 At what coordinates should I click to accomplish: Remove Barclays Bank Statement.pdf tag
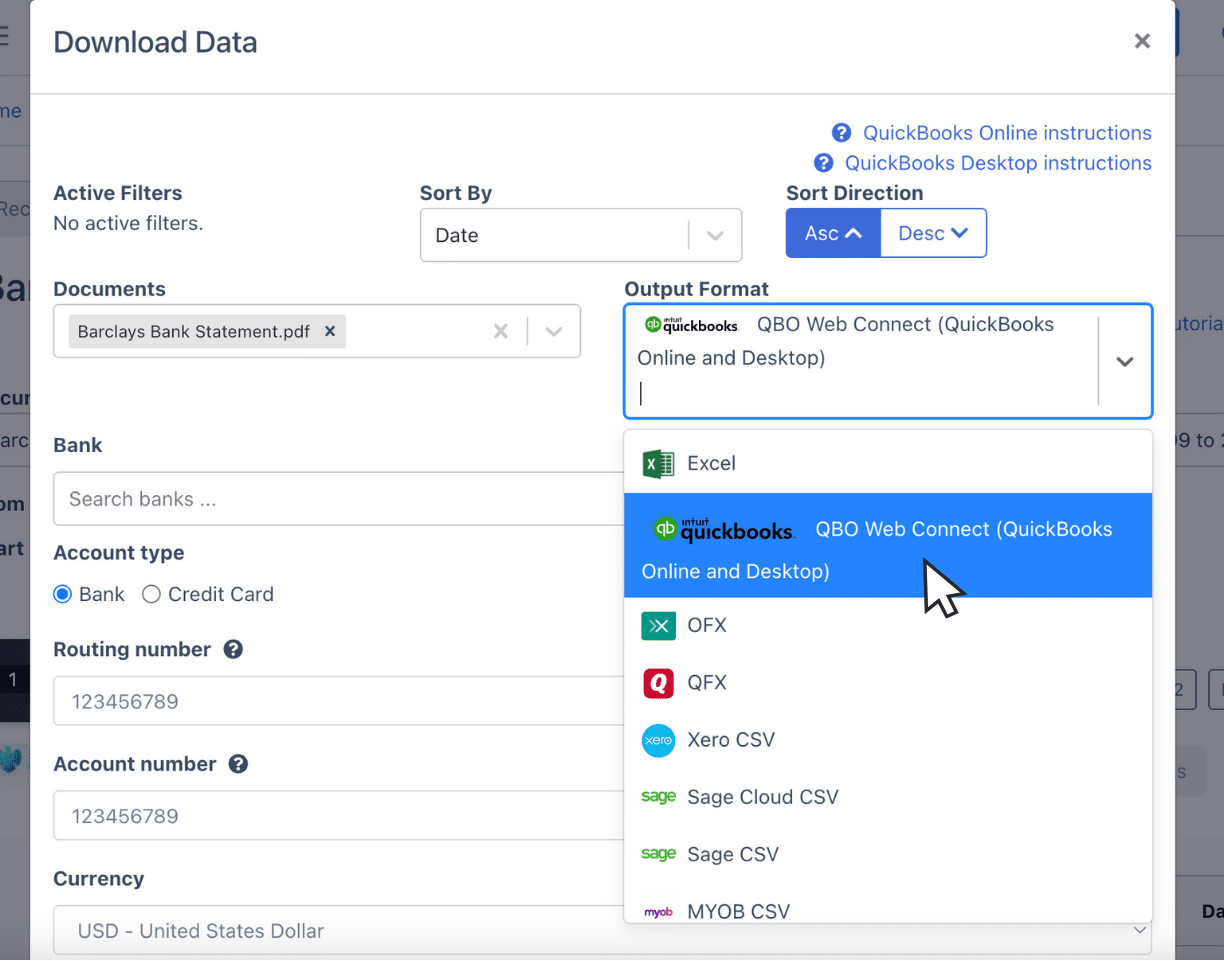pos(330,331)
